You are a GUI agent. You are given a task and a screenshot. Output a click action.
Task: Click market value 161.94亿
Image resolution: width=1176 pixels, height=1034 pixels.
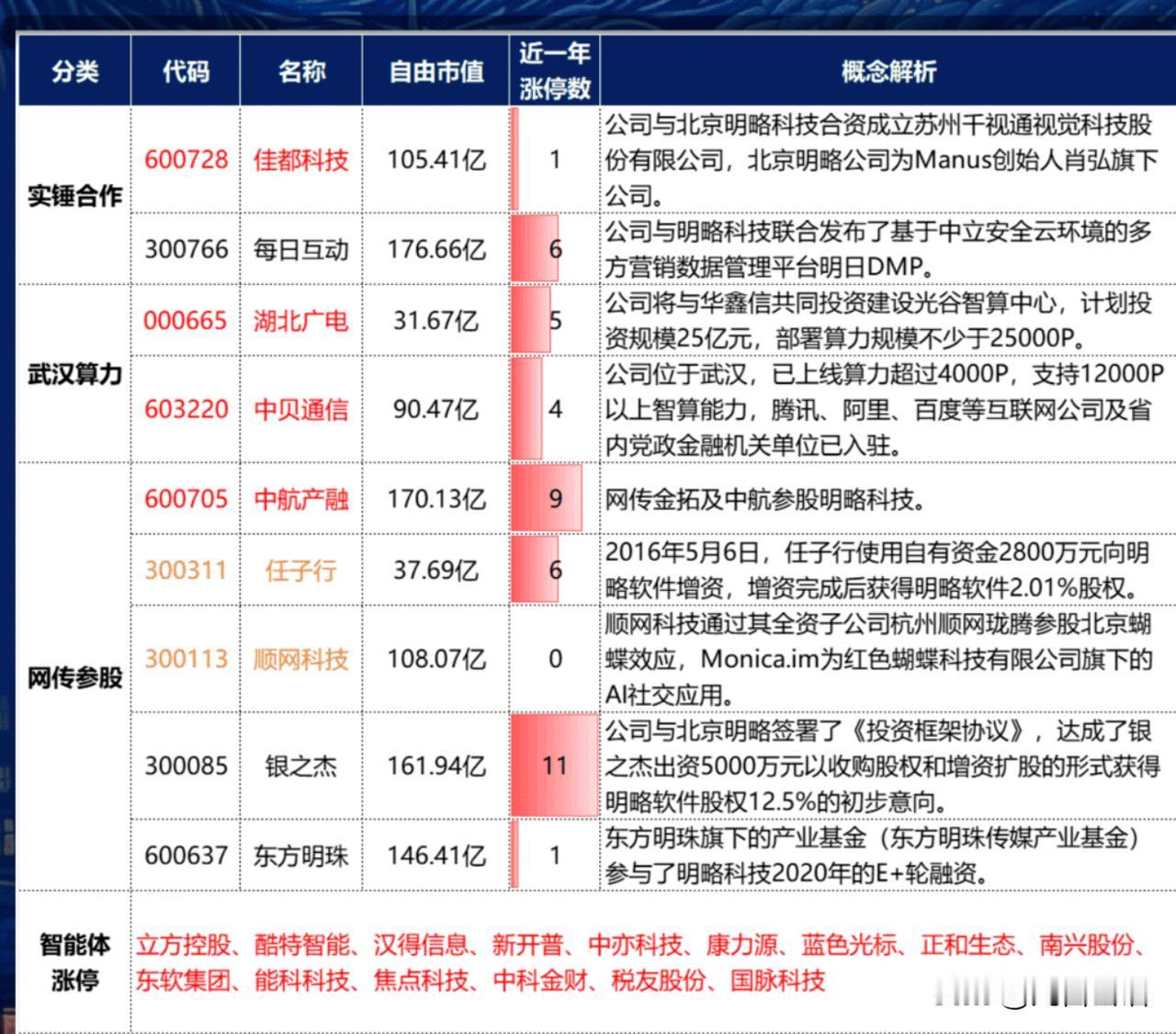coord(436,766)
